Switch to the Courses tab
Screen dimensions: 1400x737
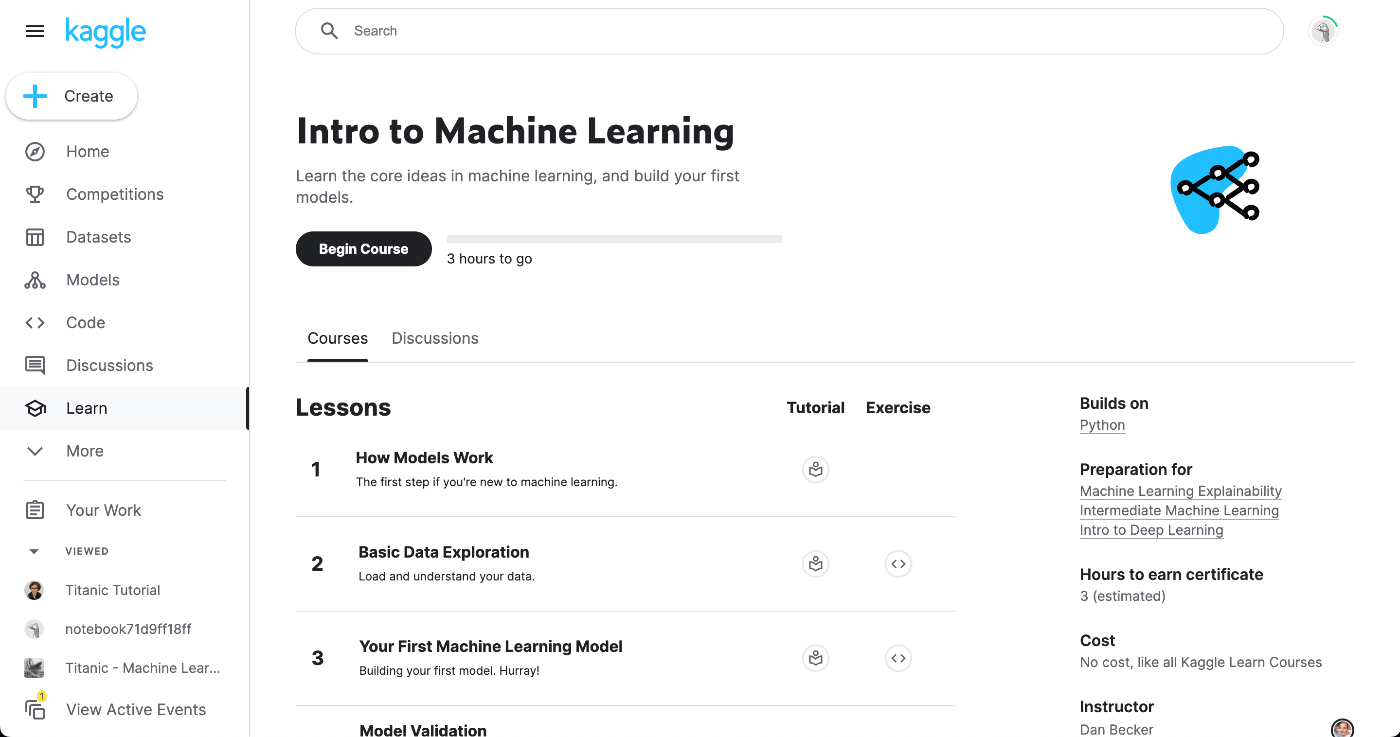pos(338,338)
